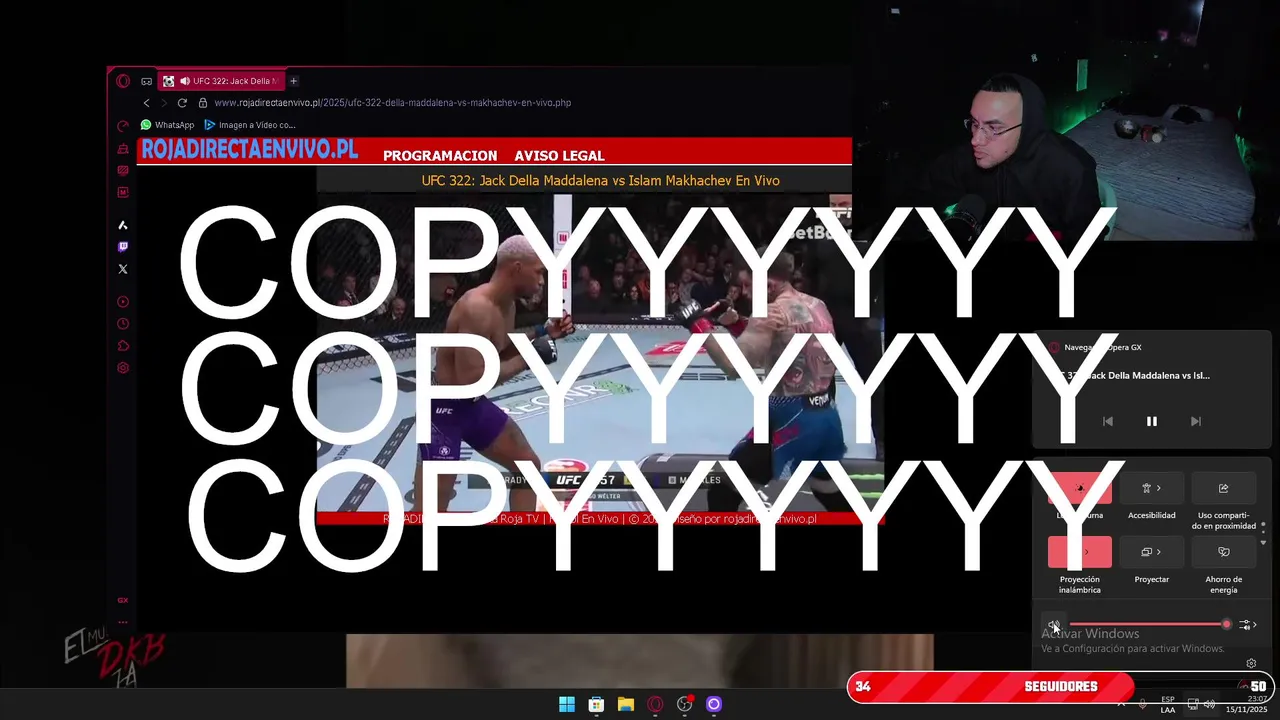Click 'UFC 322: Jack Della Maddalena vs Islam Makhachev En Vivo' heading
This screenshot has height=720, width=1280.
click(600, 181)
